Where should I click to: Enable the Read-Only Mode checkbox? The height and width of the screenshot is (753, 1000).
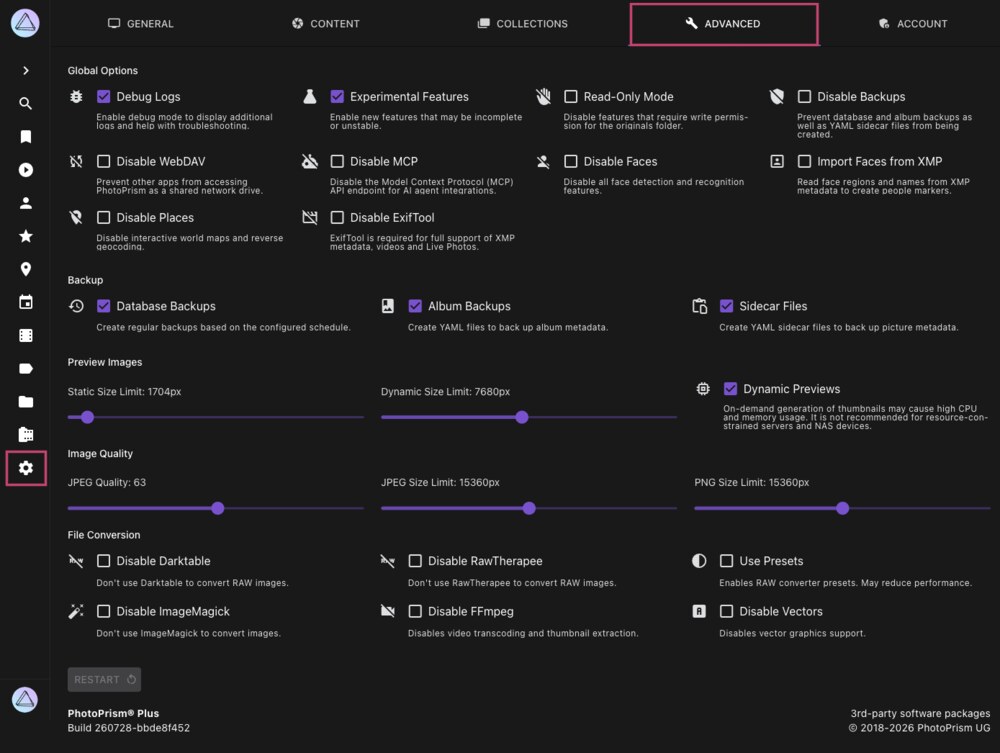click(x=571, y=96)
